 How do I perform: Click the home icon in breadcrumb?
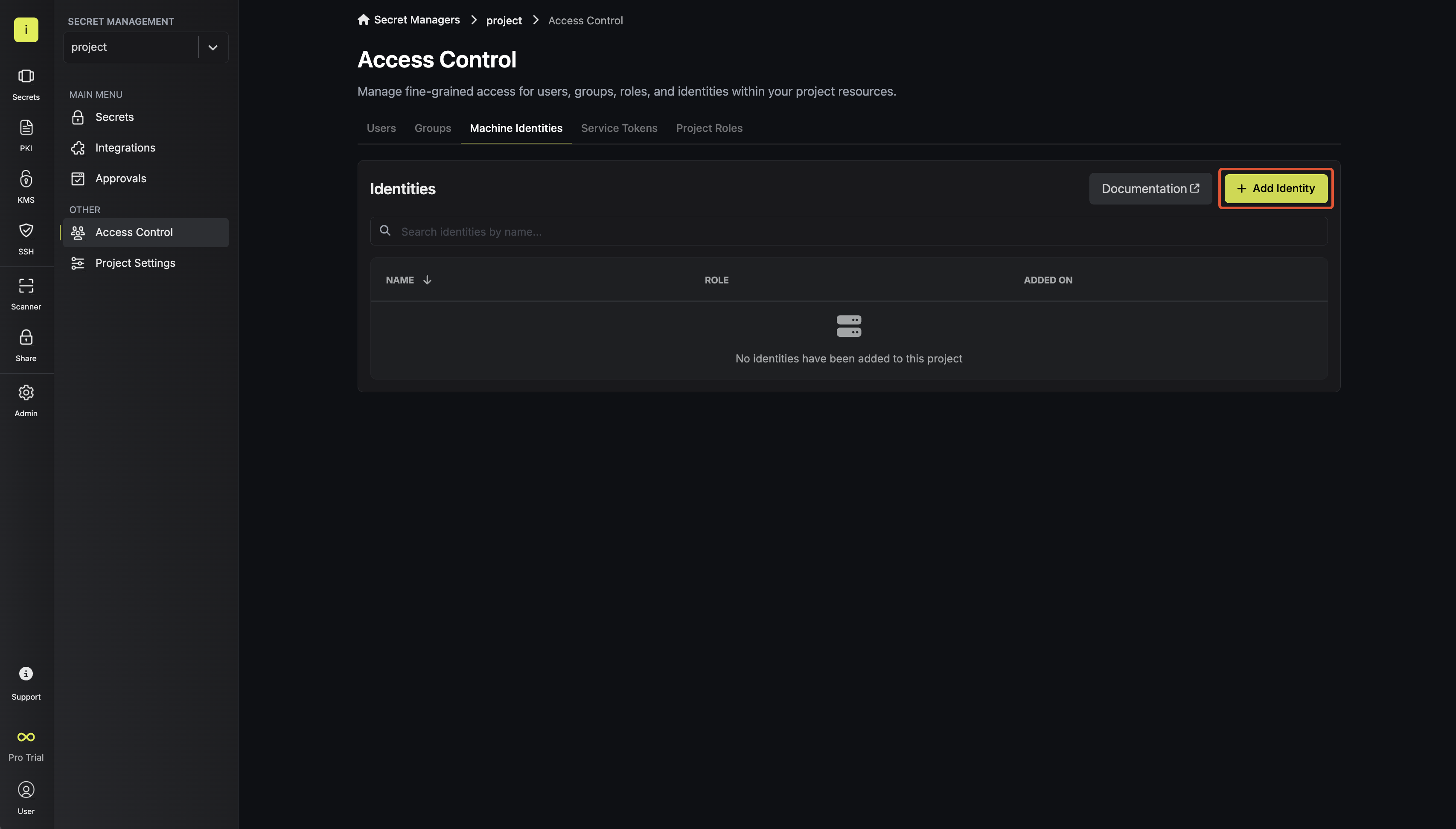click(x=363, y=20)
